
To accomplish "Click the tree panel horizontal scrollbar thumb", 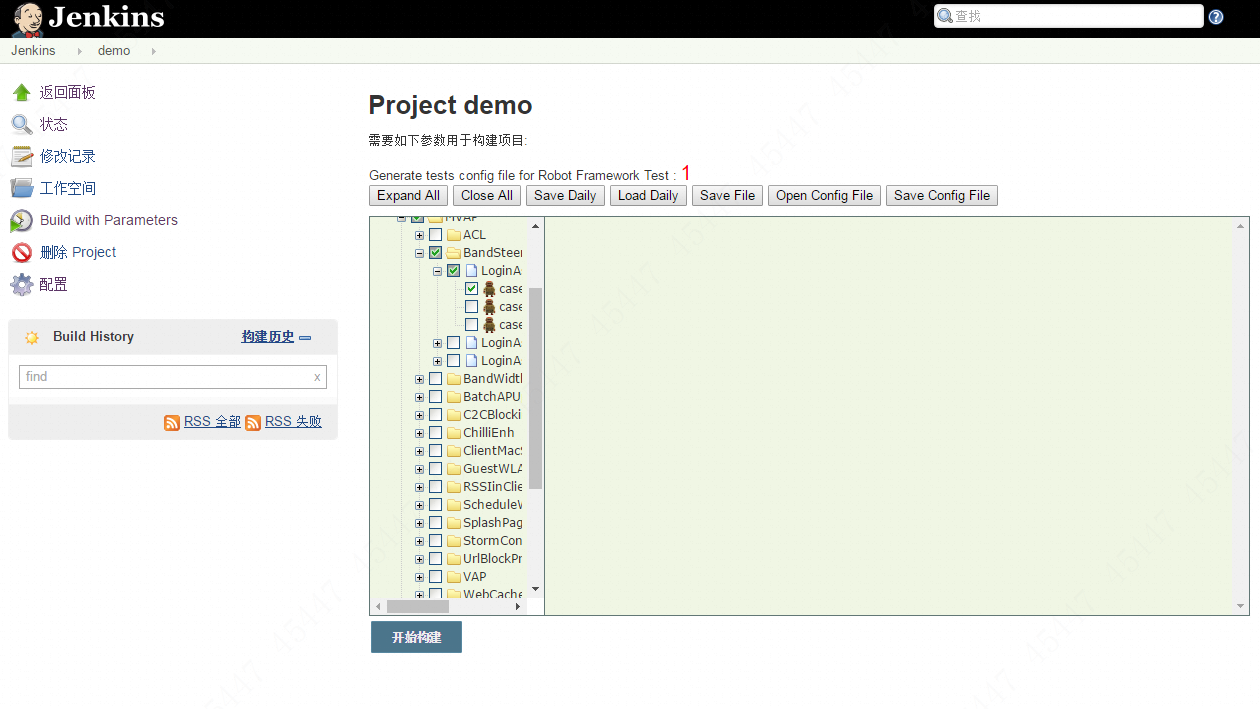I will (418, 606).
